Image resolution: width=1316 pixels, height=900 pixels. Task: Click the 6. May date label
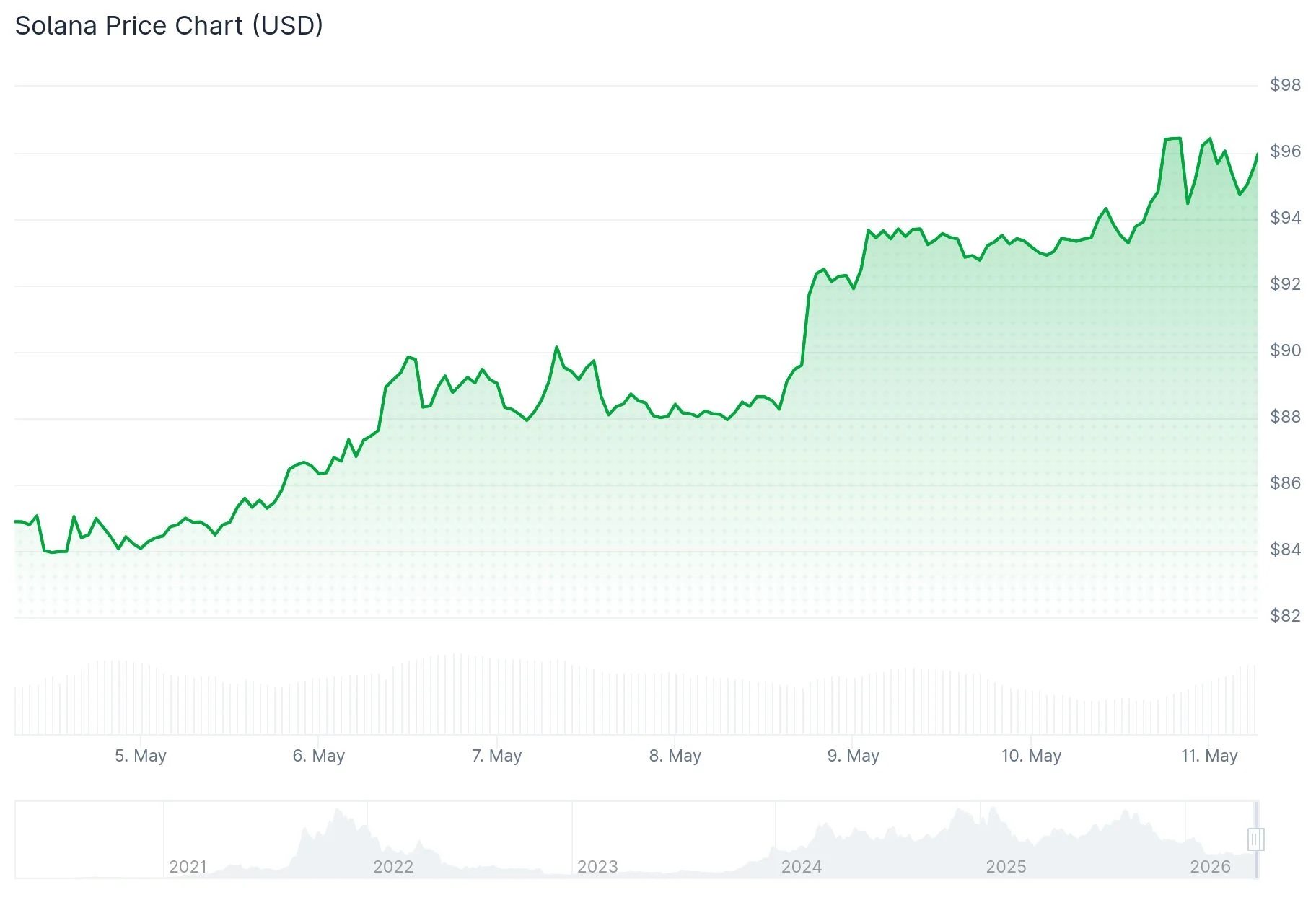pos(319,756)
